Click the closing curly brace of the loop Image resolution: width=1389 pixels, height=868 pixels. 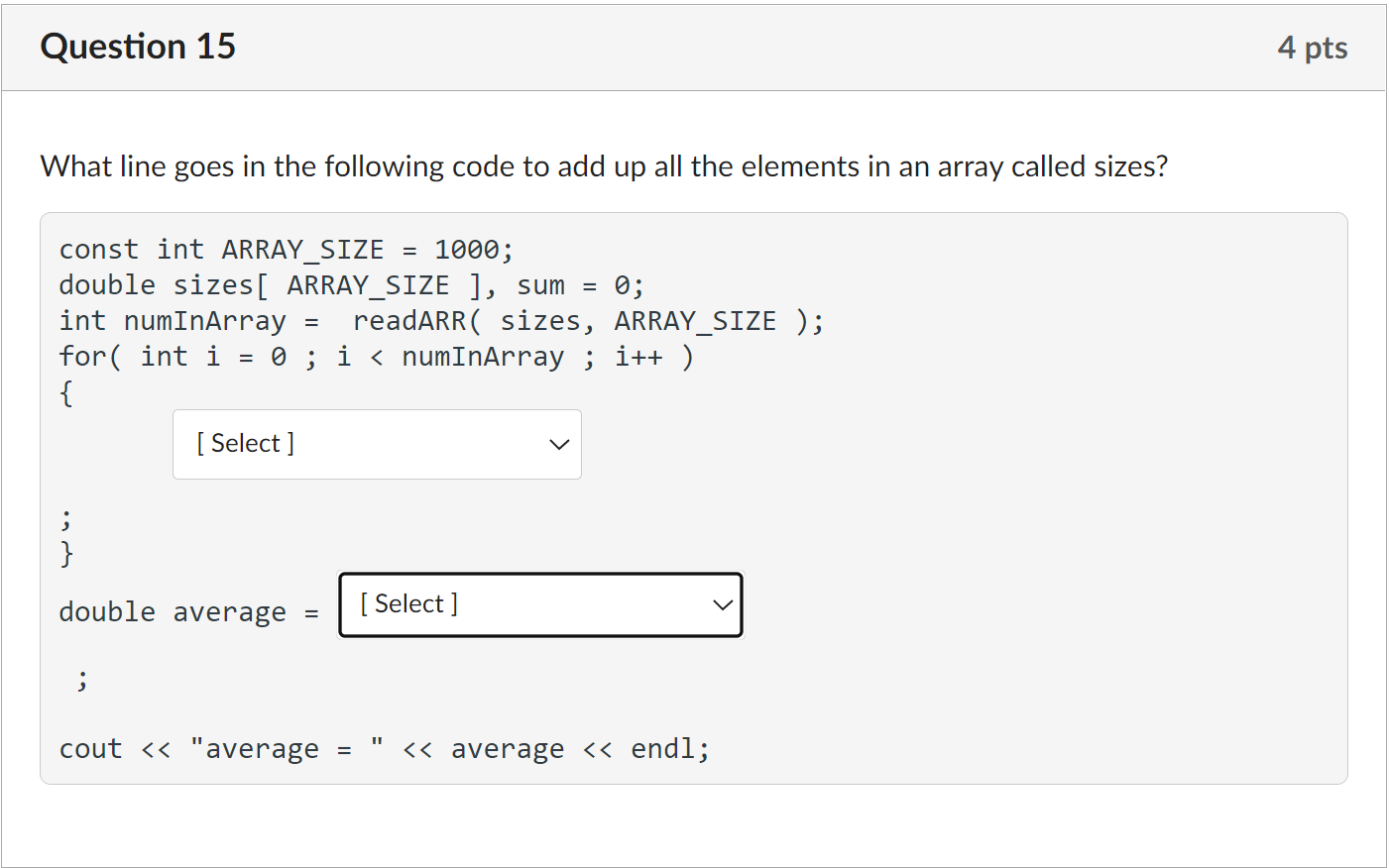click(66, 553)
